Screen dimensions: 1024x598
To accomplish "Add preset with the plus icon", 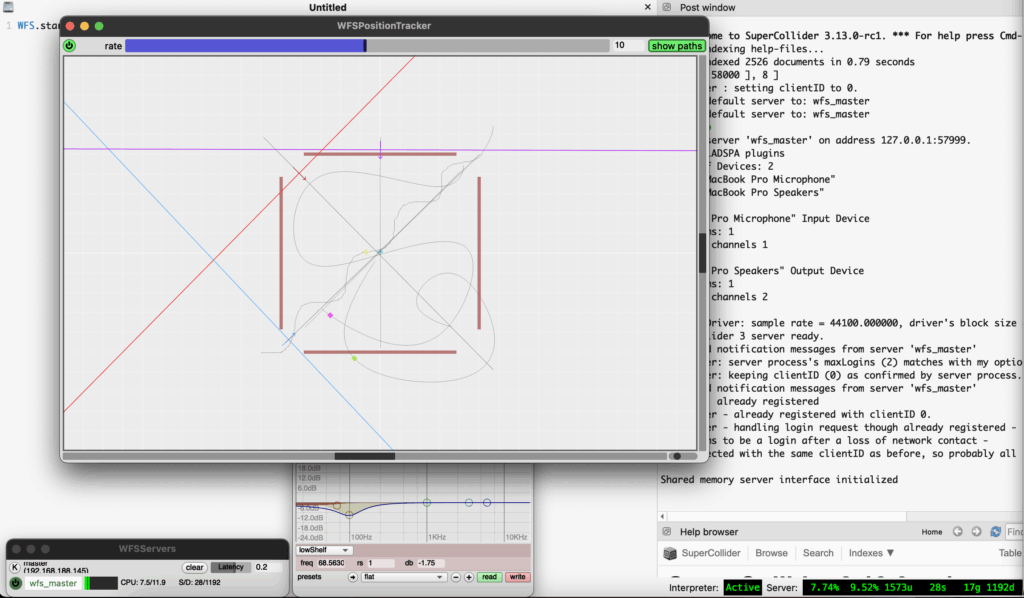I will pos(469,577).
